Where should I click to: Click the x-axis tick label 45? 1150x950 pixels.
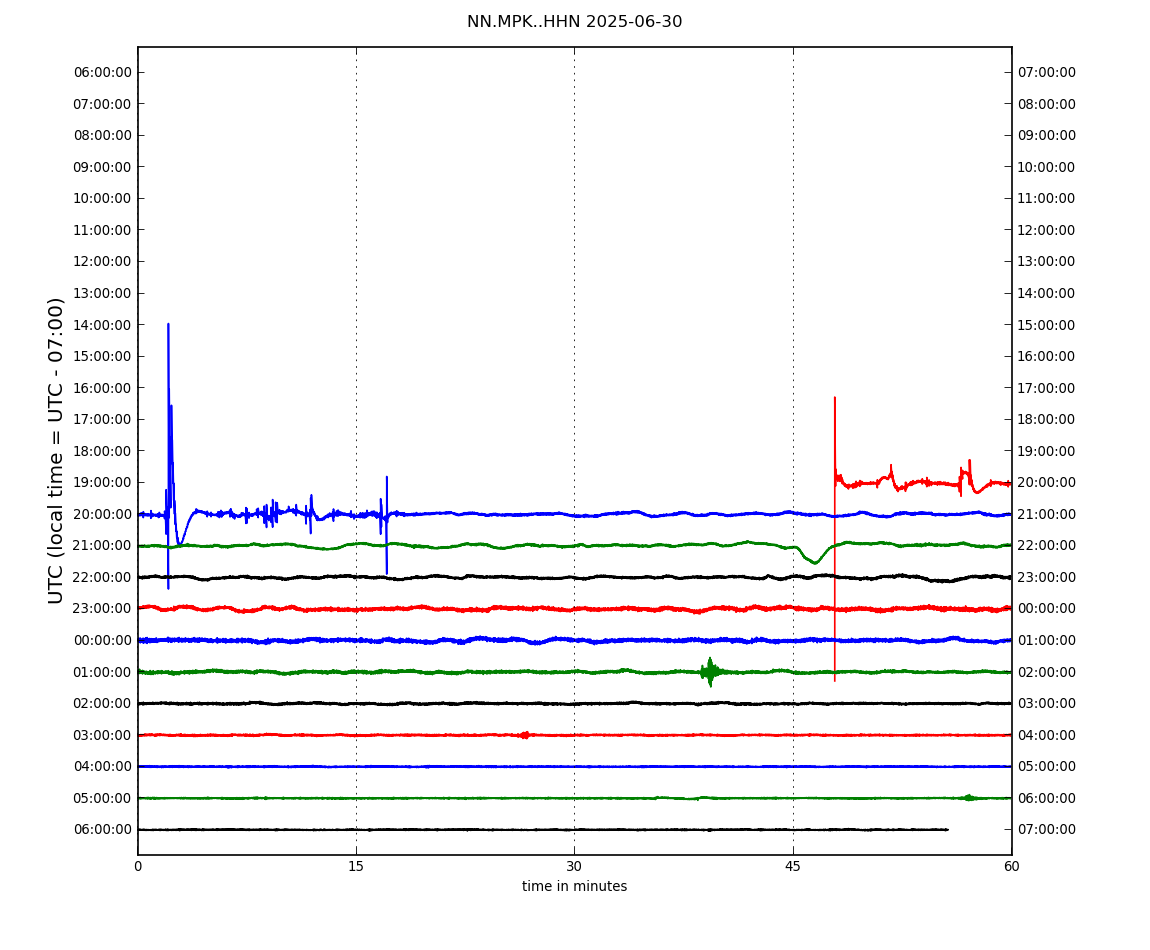point(793,866)
